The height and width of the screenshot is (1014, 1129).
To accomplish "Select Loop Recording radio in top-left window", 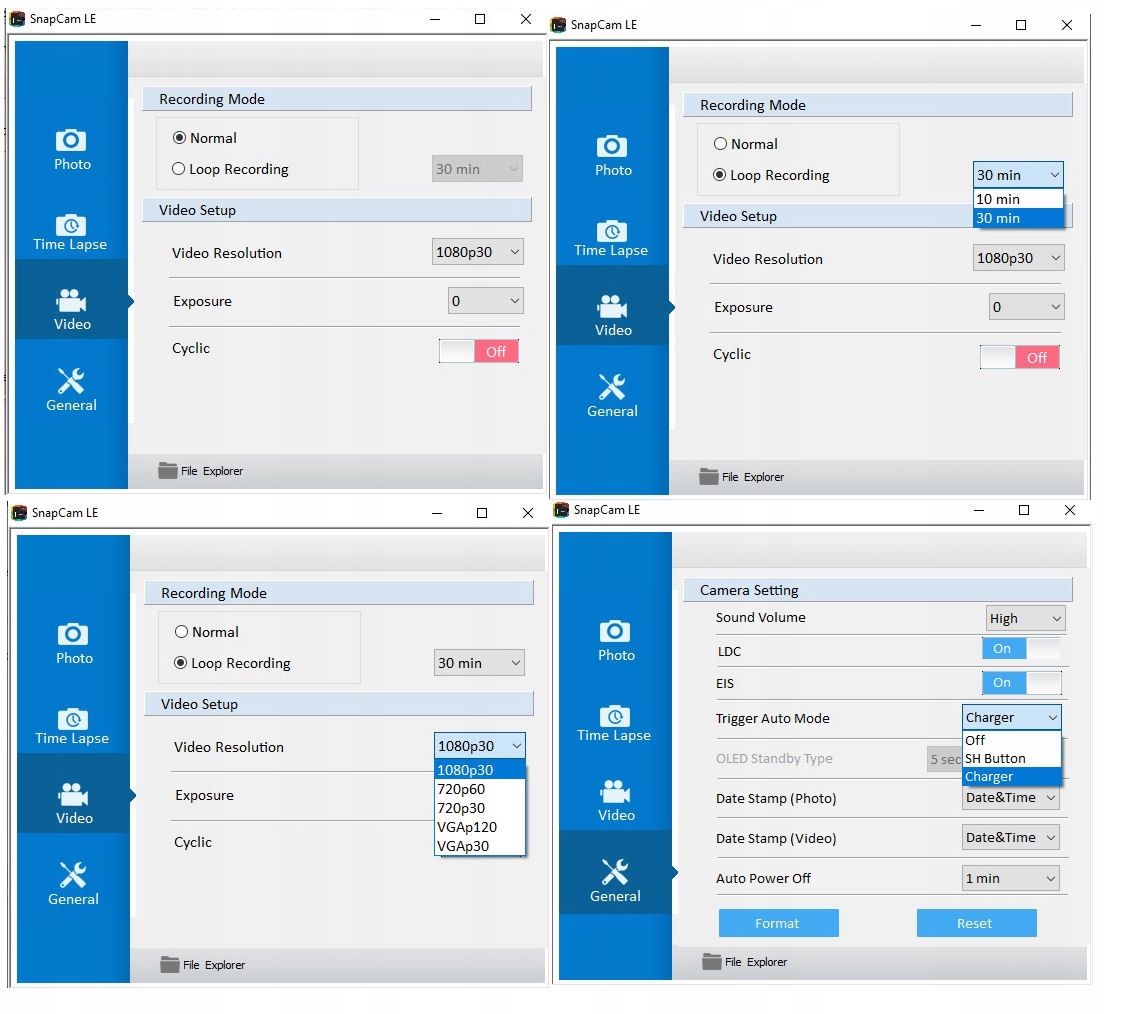I will pyautogui.click(x=179, y=169).
